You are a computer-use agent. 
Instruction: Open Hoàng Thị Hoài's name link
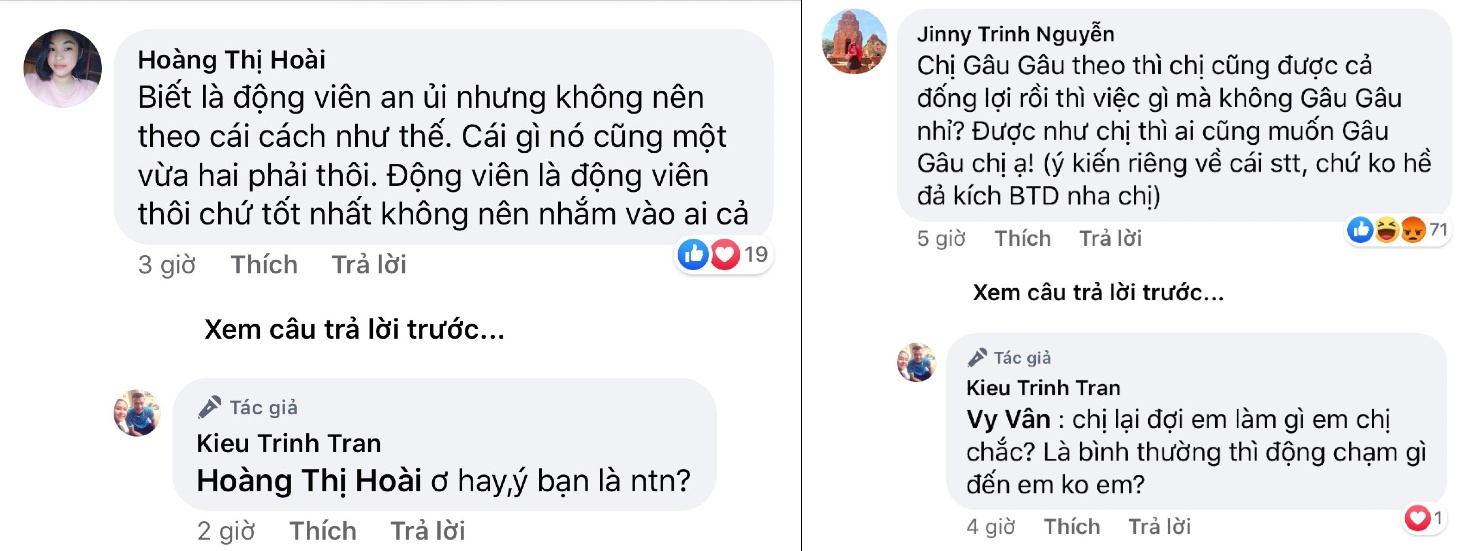coord(231,60)
